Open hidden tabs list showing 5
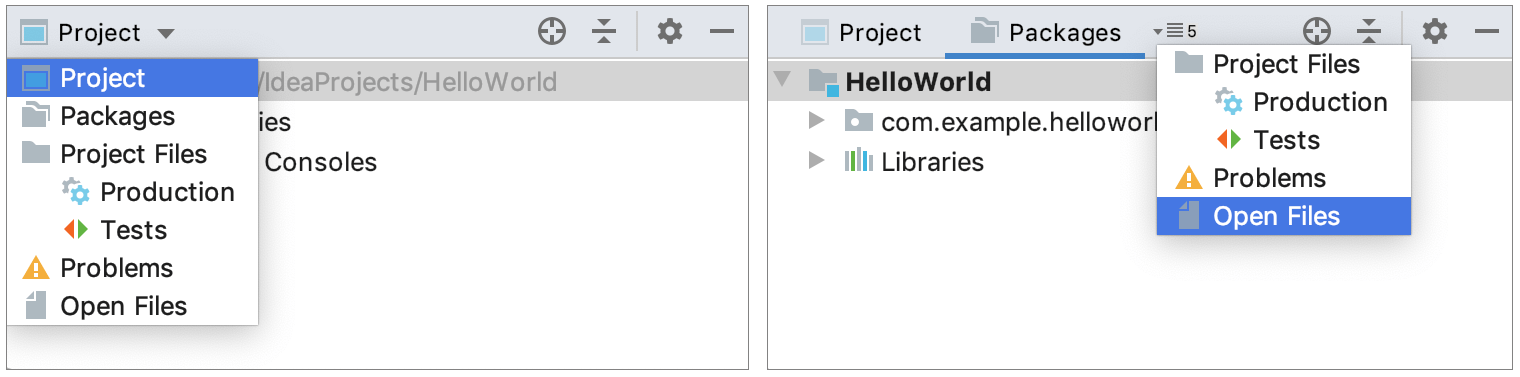Screen dimensions: 1520x377 (x=1174, y=32)
